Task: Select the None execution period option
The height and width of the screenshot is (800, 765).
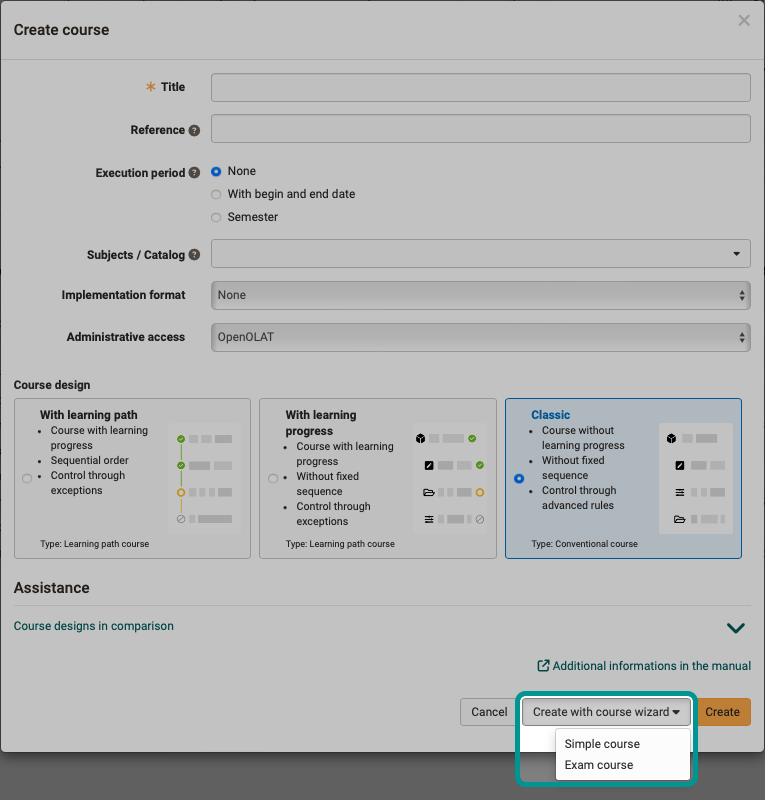Action: (x=216, y=171)
